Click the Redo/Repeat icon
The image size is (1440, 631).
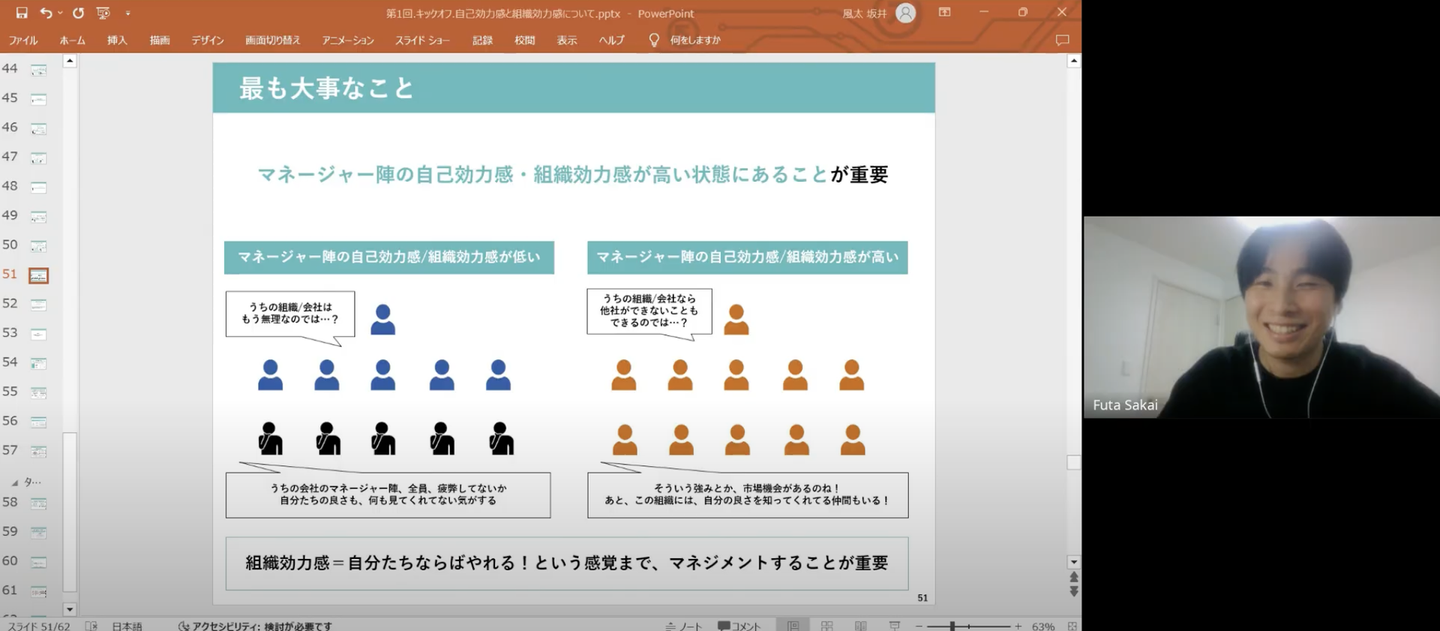point(78,13)
